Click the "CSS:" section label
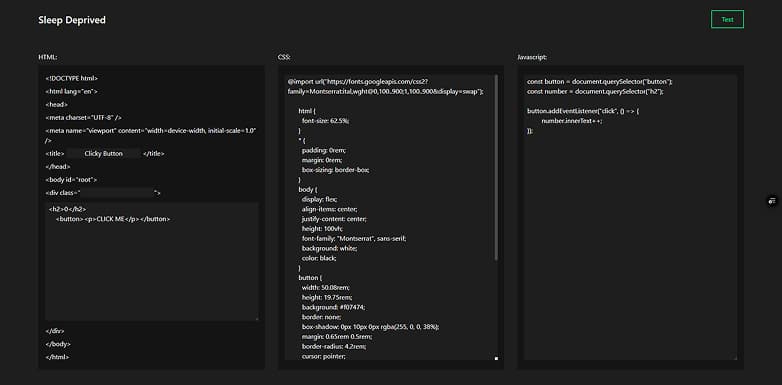 pos(284,57)
